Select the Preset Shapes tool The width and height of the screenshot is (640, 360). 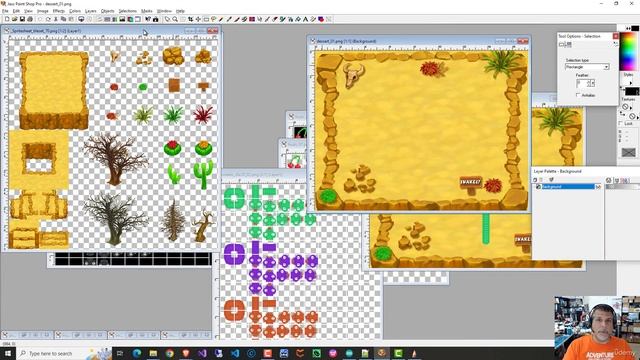click(321, 19)
